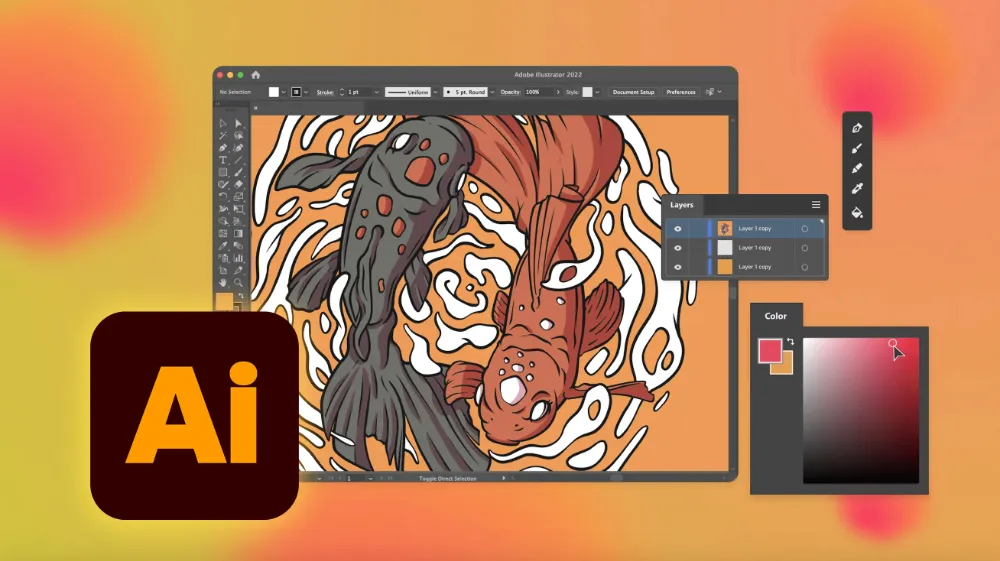The height and width of the screenshot is (561, 1000).
Task: Click inside the Color panel spectrum field
Action: [860, 411]
